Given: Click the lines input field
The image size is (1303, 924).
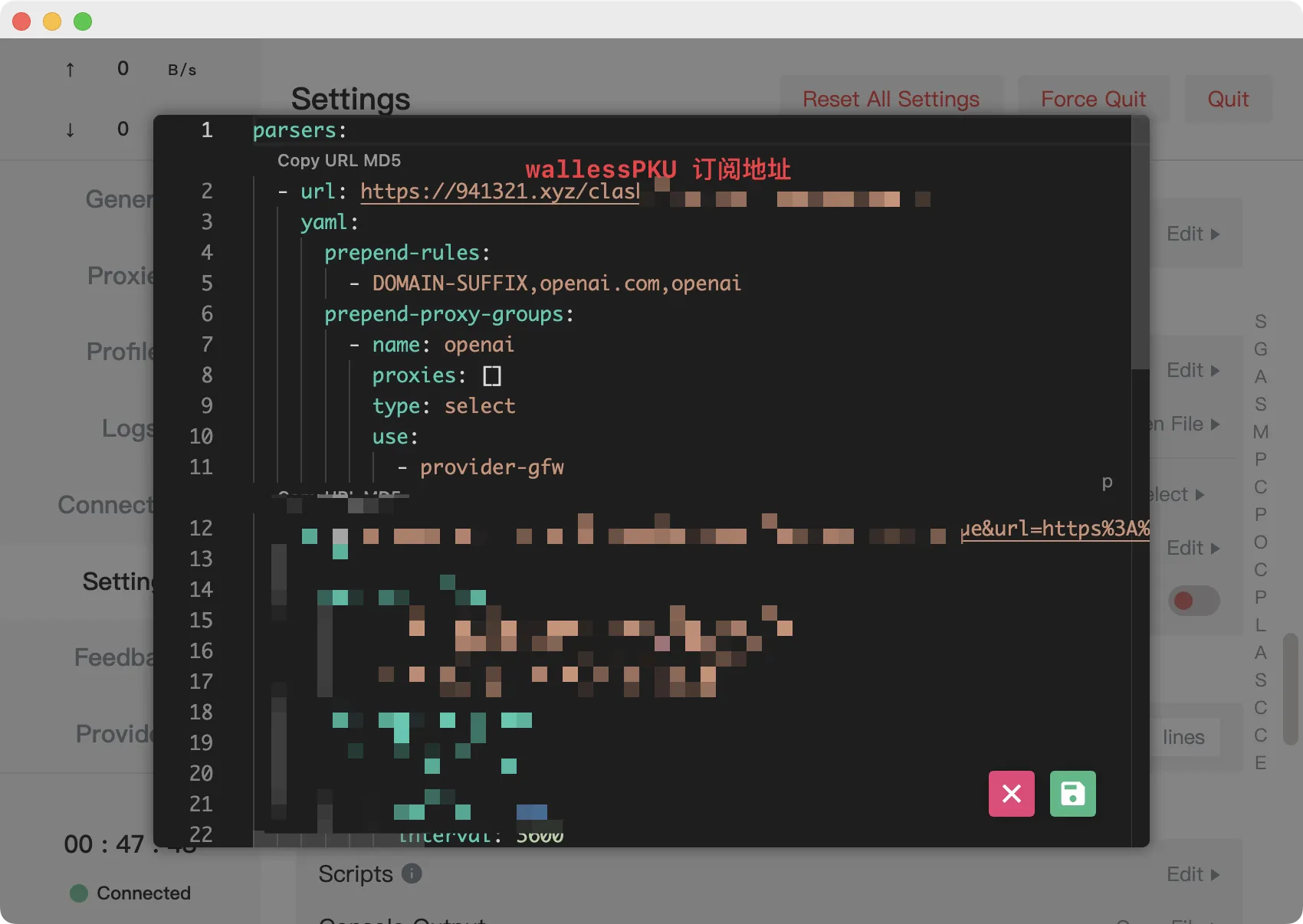Looking at the screenshot, I should pos(1183,737).
